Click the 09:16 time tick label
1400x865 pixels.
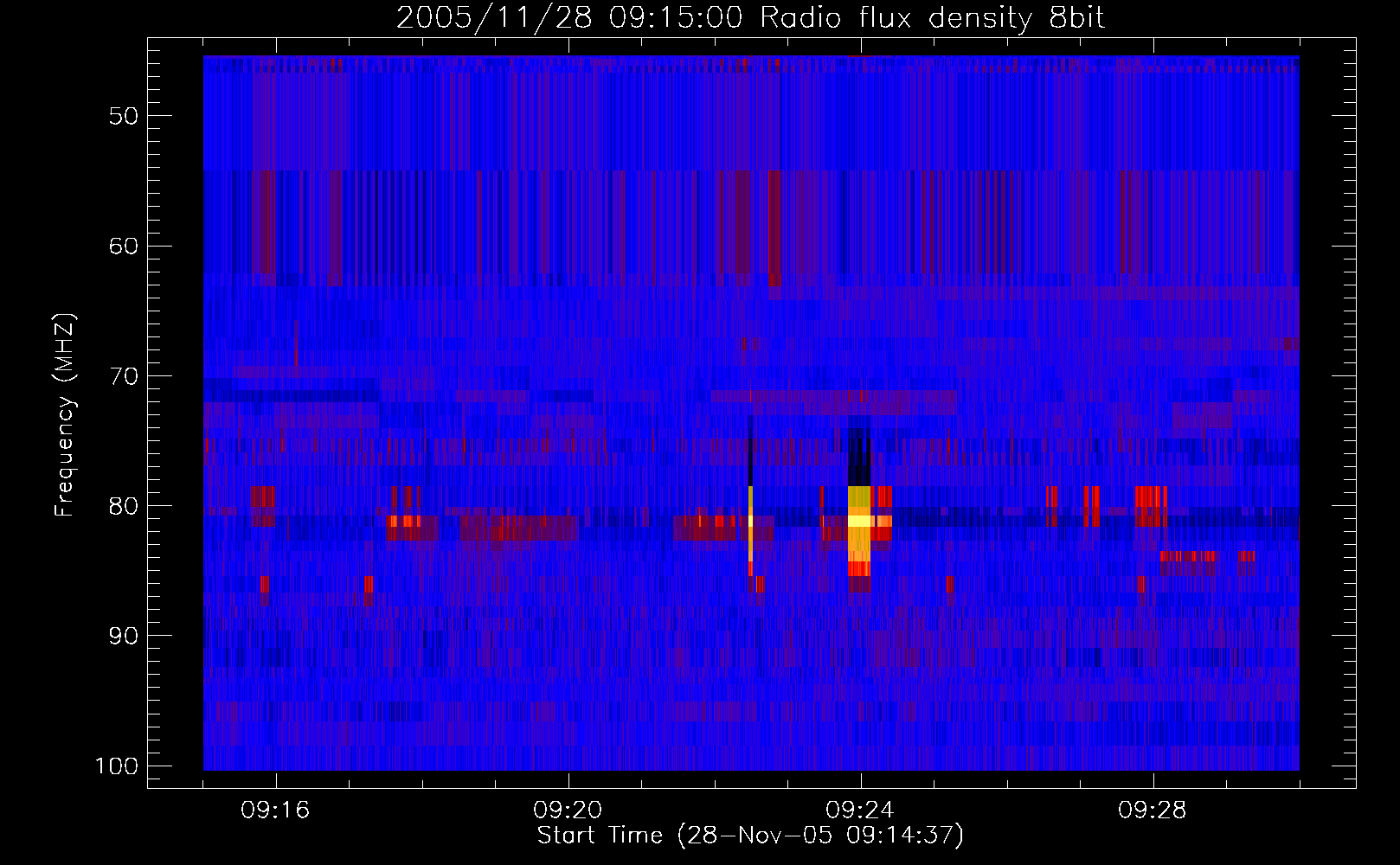275,811
